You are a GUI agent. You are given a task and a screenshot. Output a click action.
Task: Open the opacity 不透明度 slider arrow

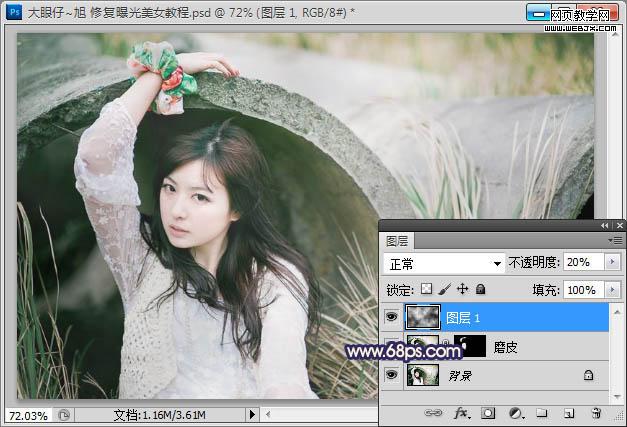coord(612,262)
